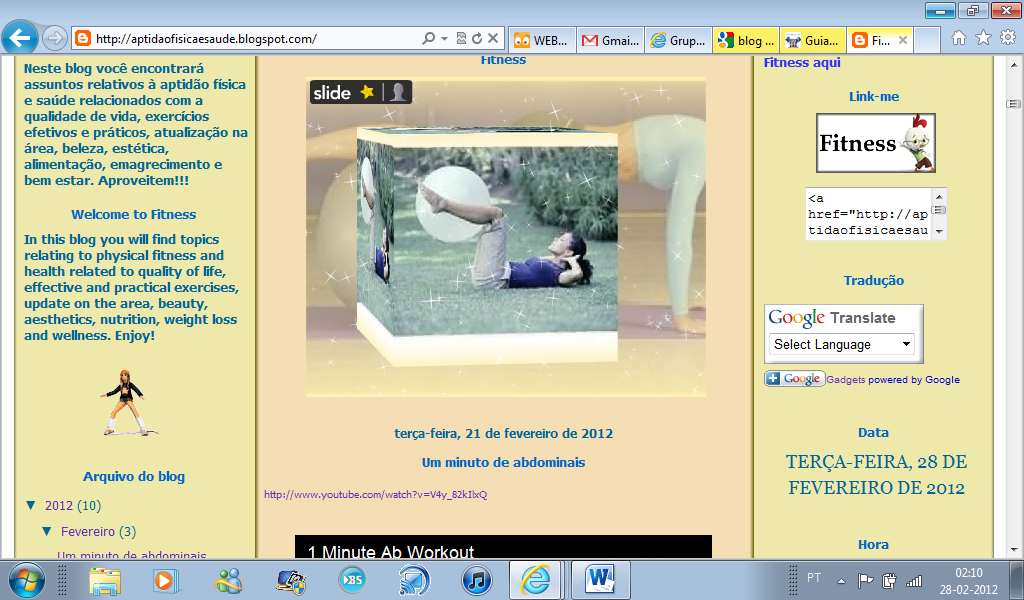Refresh the page with the reload icon
Screen dimensions: 1024x600
[x=477, y=39]
